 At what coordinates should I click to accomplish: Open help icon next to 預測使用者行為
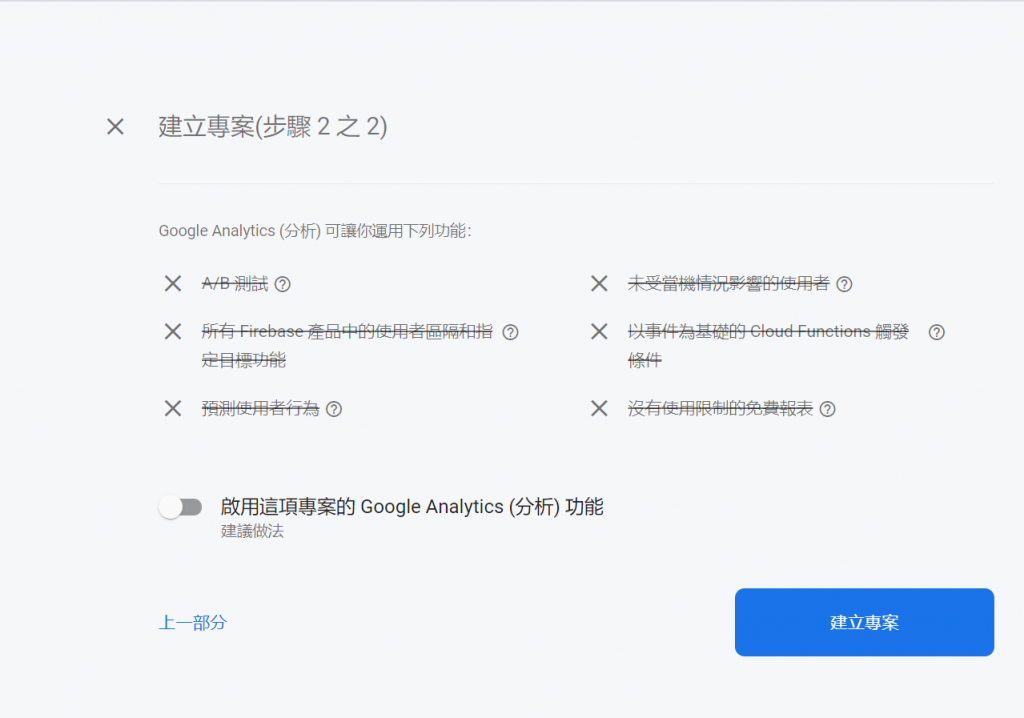[334, 409]
